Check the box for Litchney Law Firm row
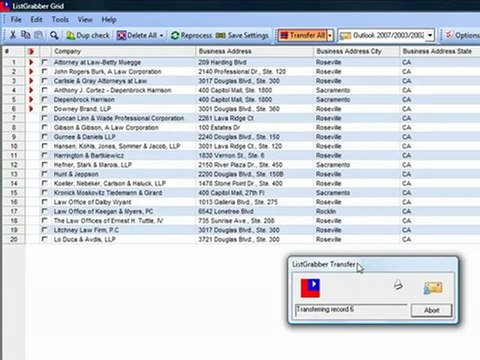The height and width of the screenshot is (360, 480). [x=45, y=230]
